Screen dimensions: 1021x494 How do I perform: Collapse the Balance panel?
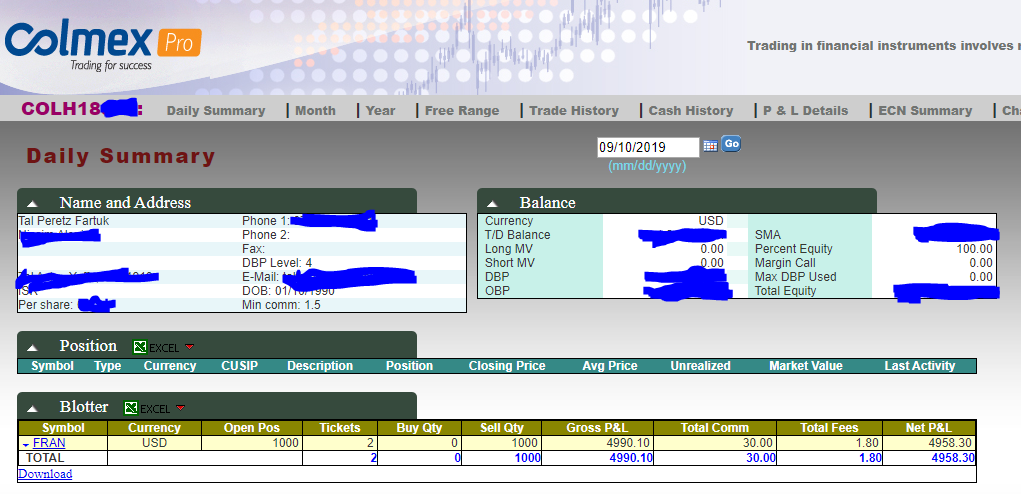tap(492, 204)
